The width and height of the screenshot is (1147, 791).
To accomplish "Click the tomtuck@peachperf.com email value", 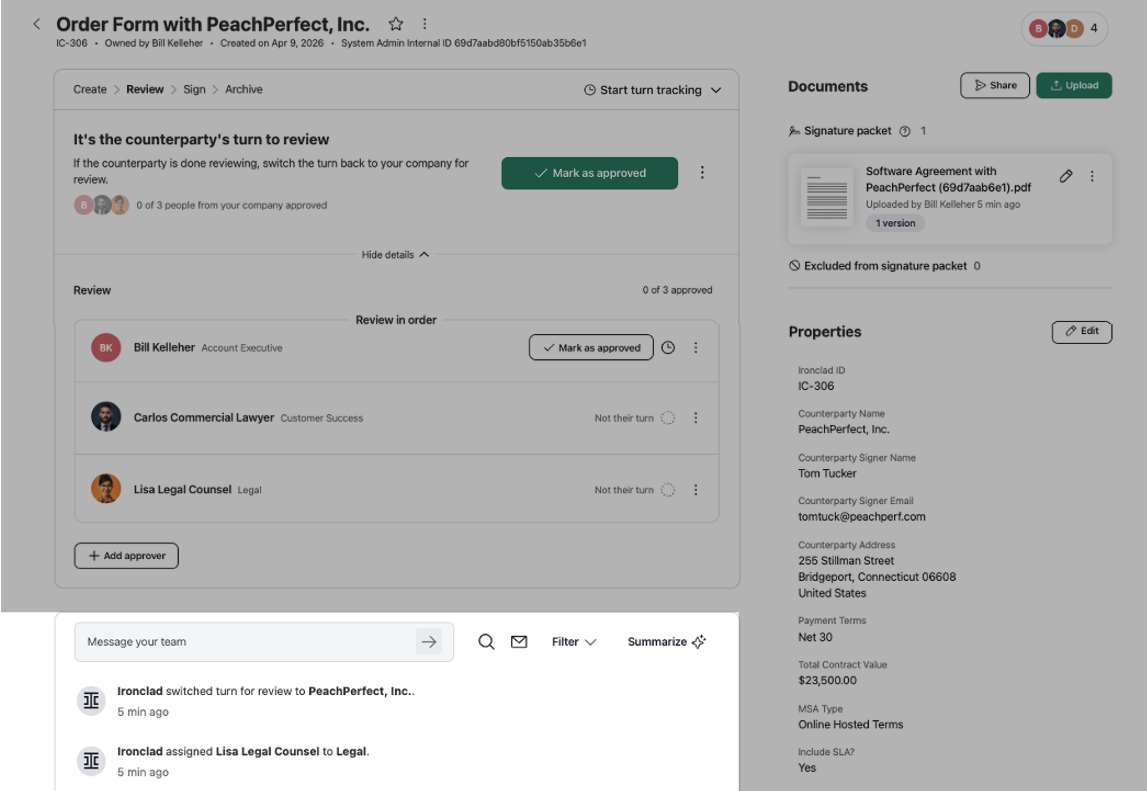I will (862, 517).
